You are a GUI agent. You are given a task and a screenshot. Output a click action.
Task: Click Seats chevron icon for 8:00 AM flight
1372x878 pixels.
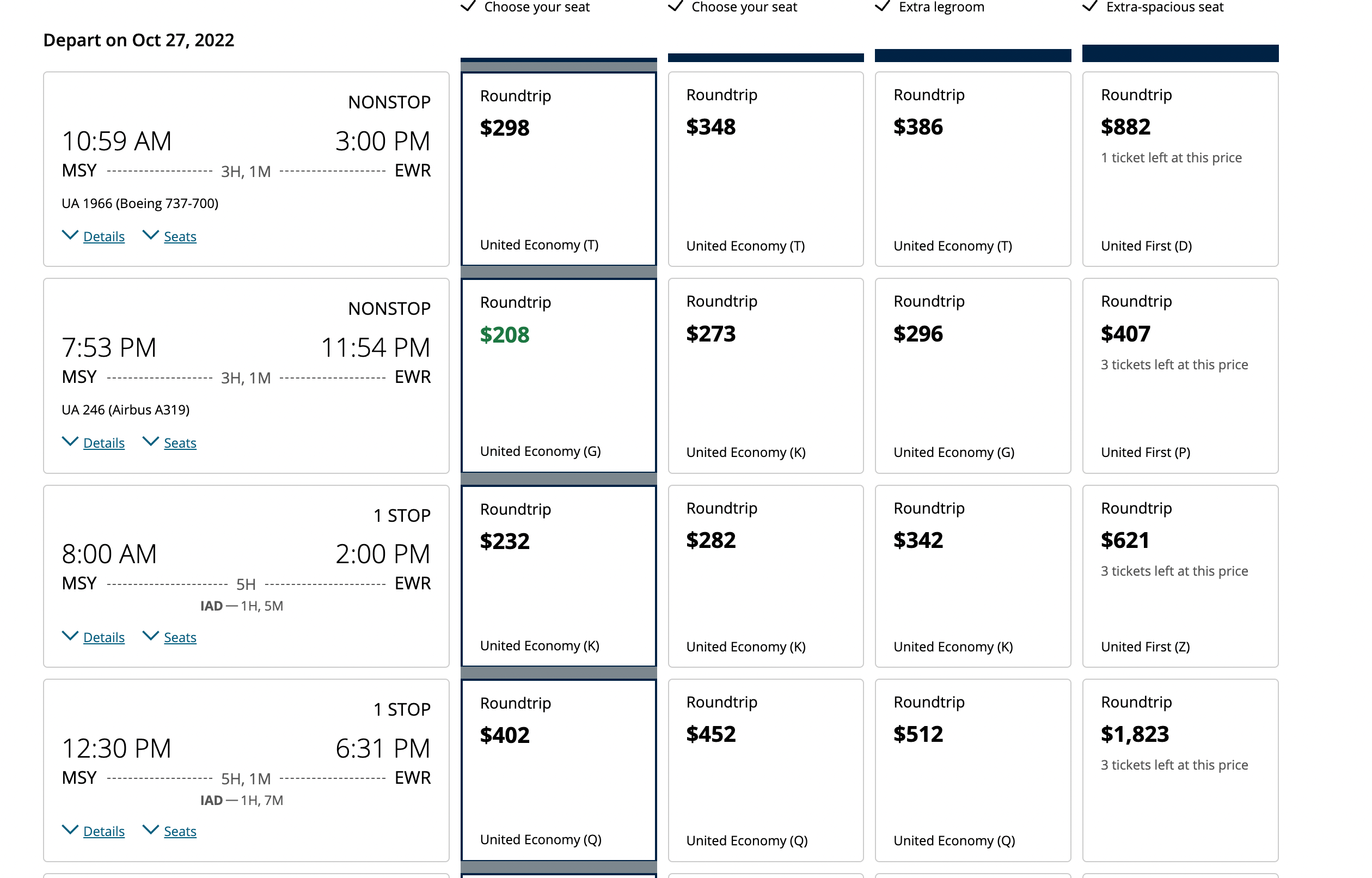click(x=150, y=636)
